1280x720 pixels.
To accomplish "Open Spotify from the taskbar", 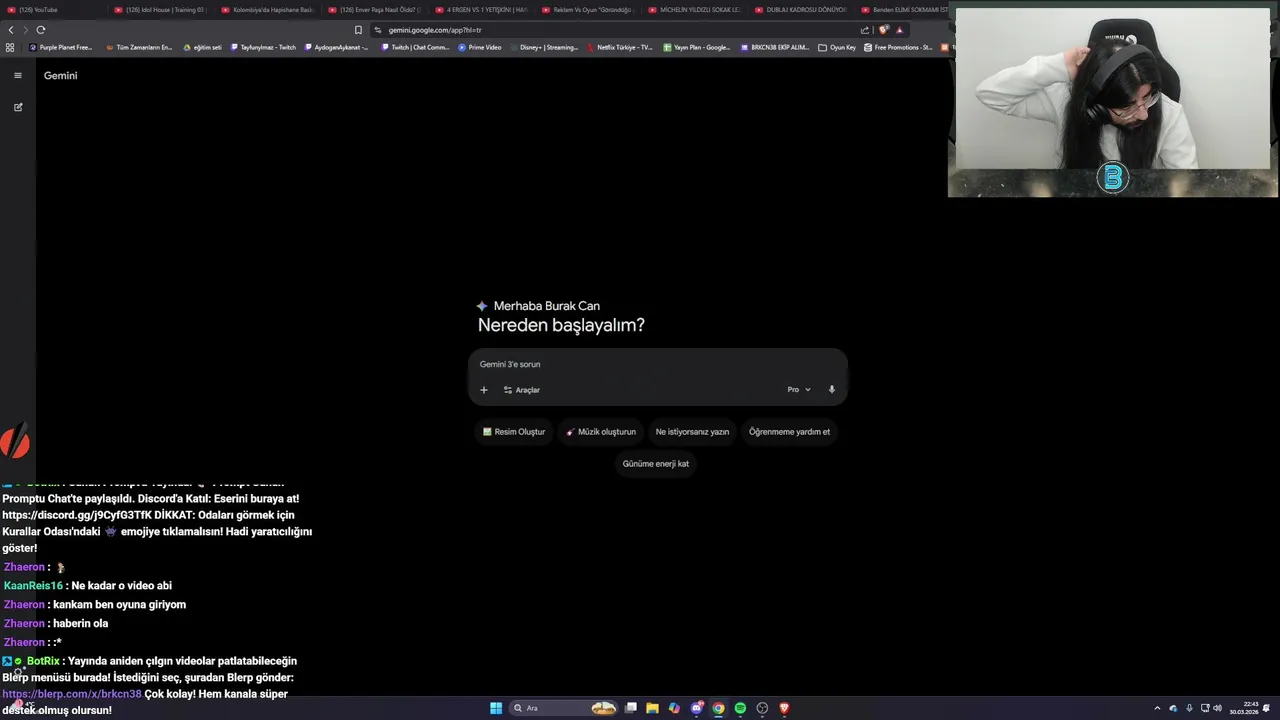I will click(740, 708).
